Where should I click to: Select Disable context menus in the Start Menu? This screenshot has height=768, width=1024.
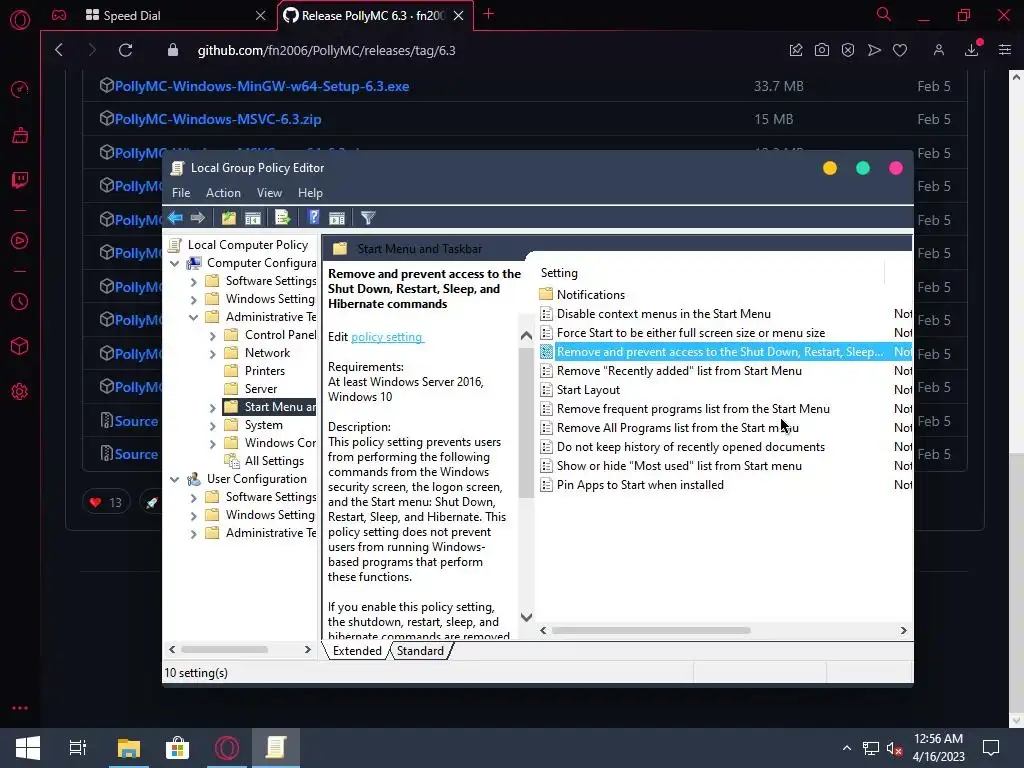[664, 314]
